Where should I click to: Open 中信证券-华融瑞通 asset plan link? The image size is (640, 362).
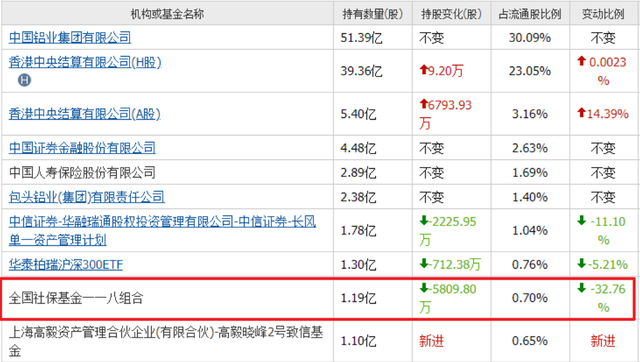[162, 231]
